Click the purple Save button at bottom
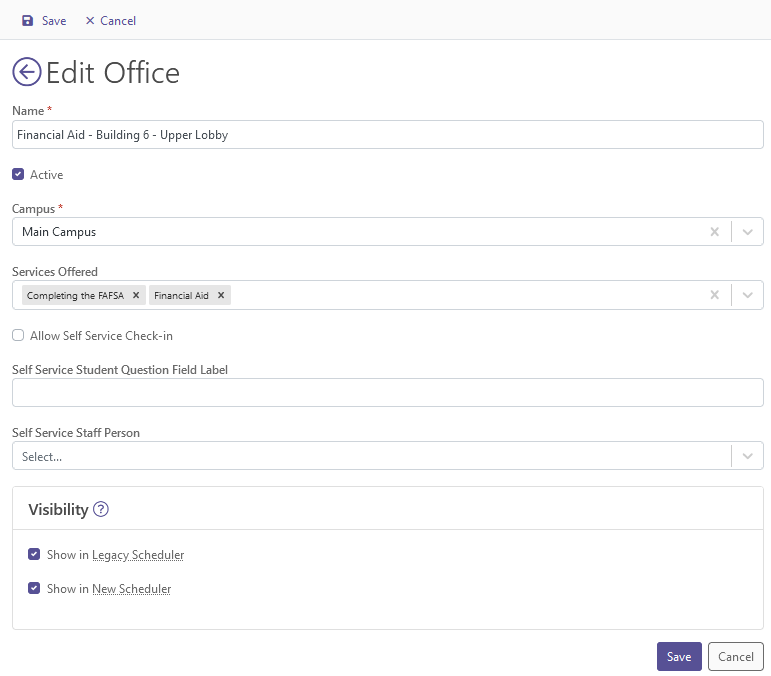The image size is (771, 676). (679, 656)
